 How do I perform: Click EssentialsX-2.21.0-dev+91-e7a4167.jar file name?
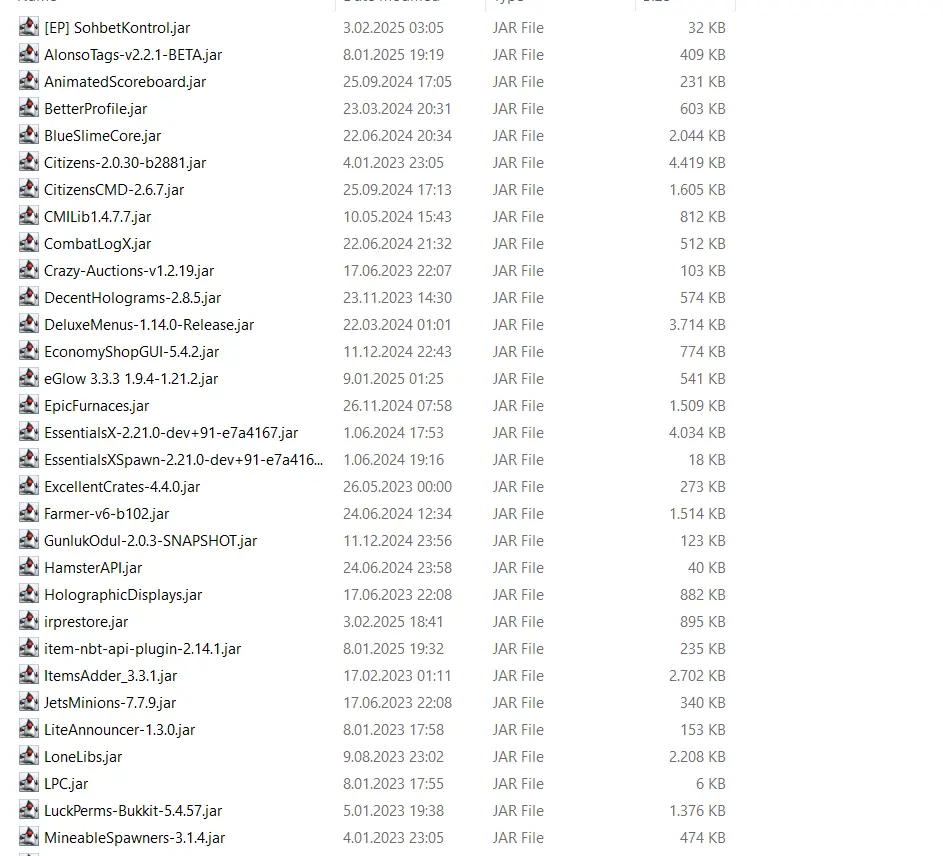[171, 433]
